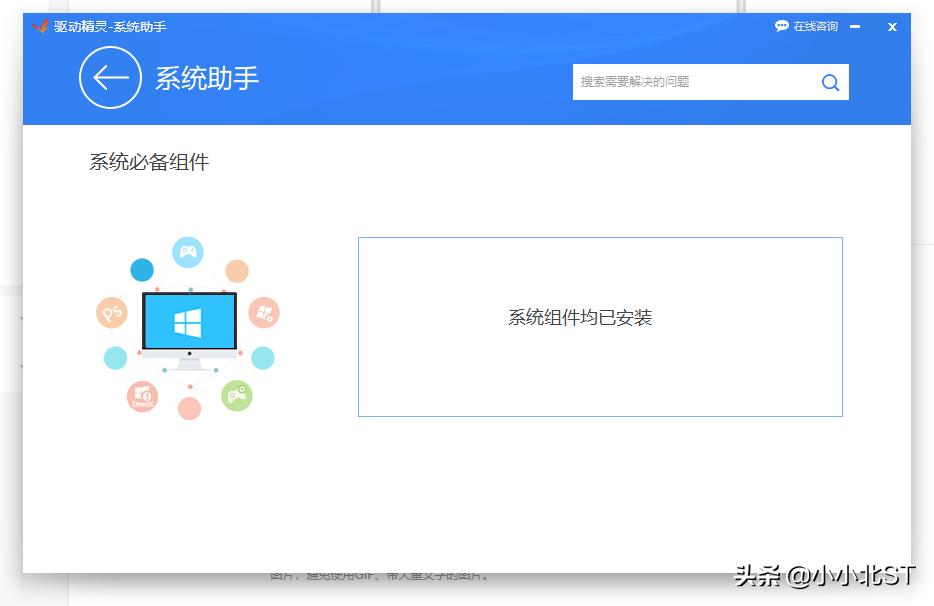Click the monitor stand in the illustration
The width and height of the screenshot is (934, 606).
tap(189, 365)
